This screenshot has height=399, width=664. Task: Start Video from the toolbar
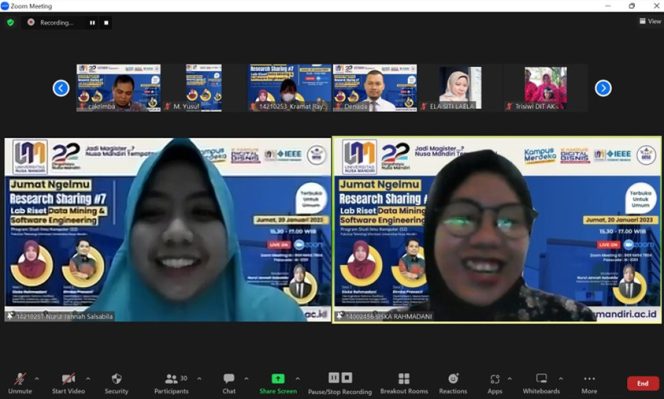point(68,383)
